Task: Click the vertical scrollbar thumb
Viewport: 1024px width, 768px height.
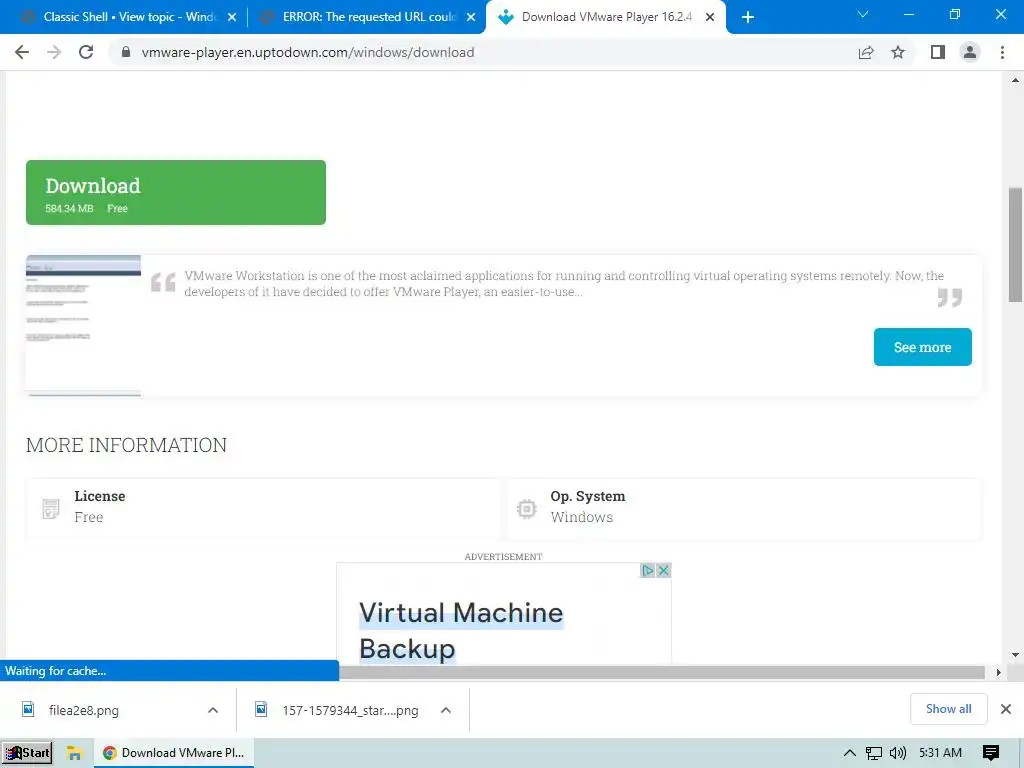Action: pos(1015,244)
